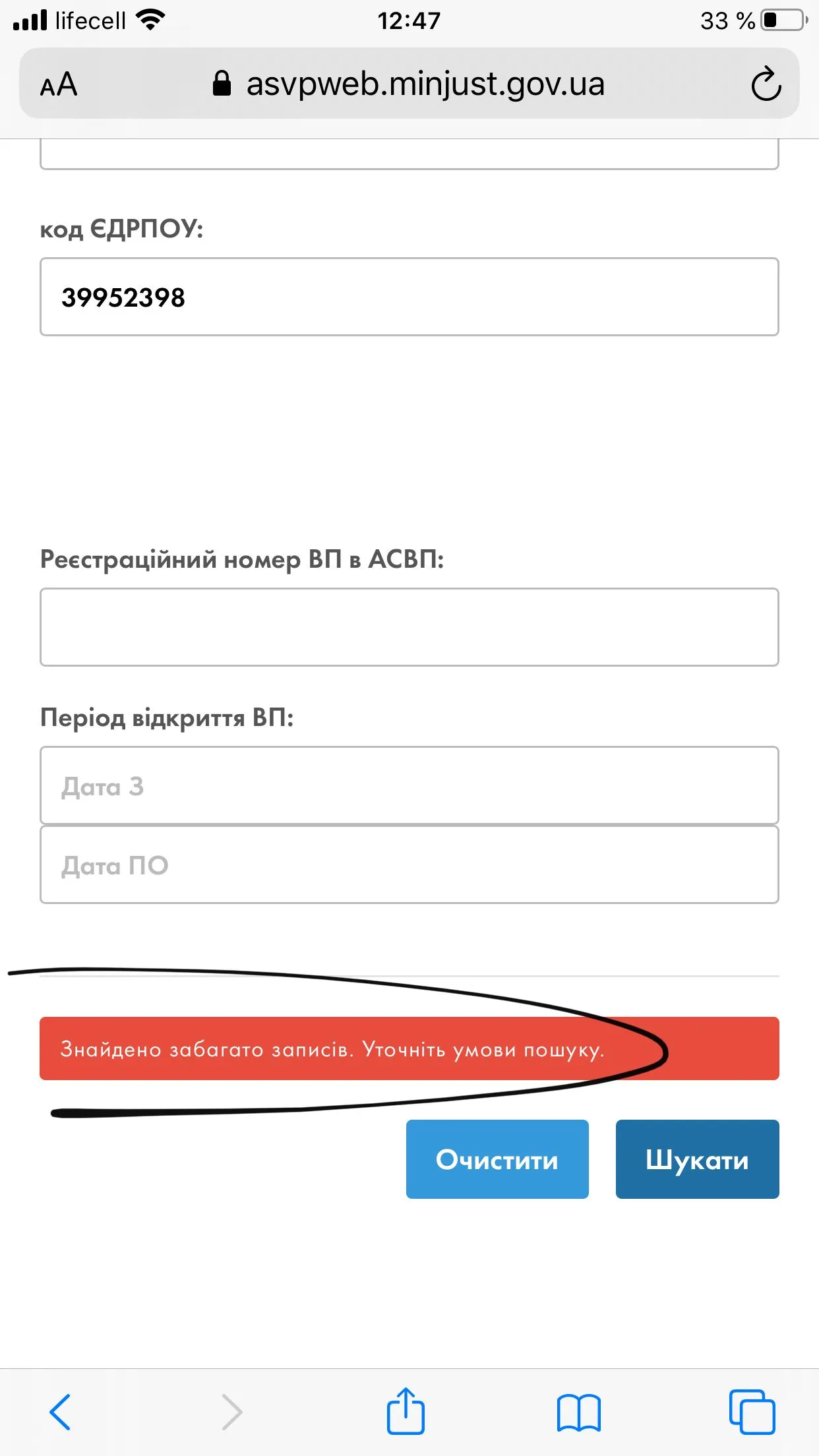Screen dimensions: 819x1456
Task: Tap the Safari reload page icon
Action: (x=766, y=84)
